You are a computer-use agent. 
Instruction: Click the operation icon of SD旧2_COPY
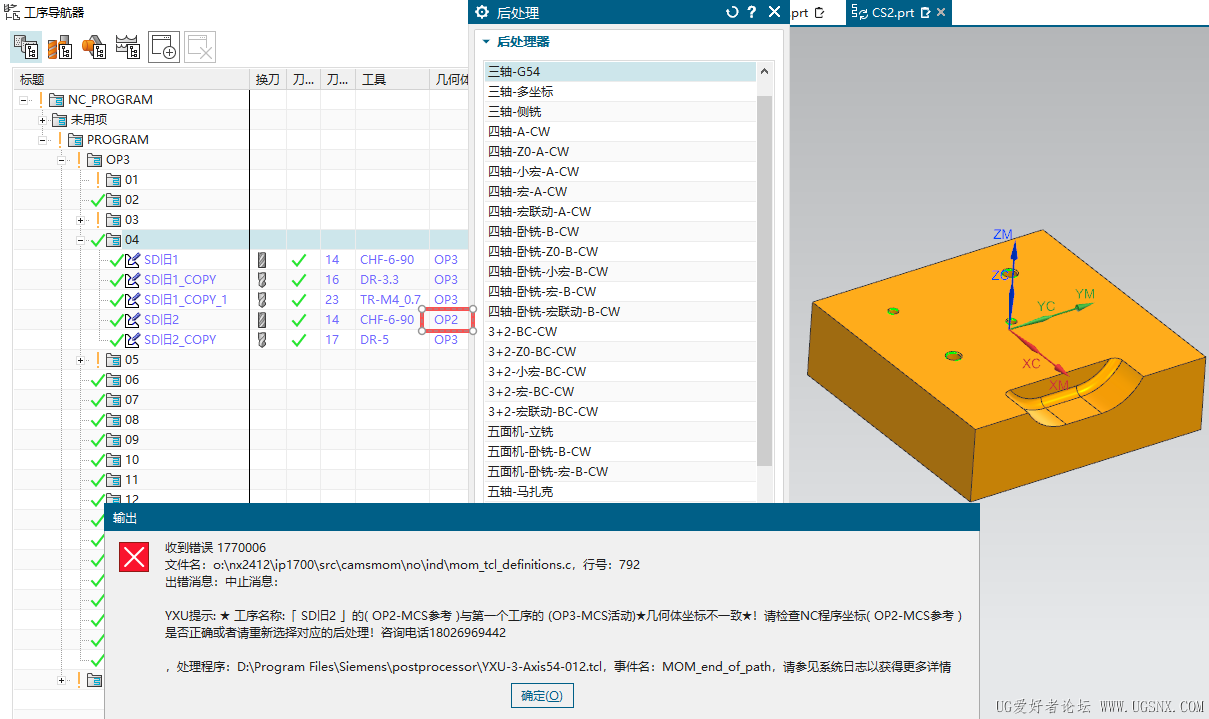[x=132, y=340]
